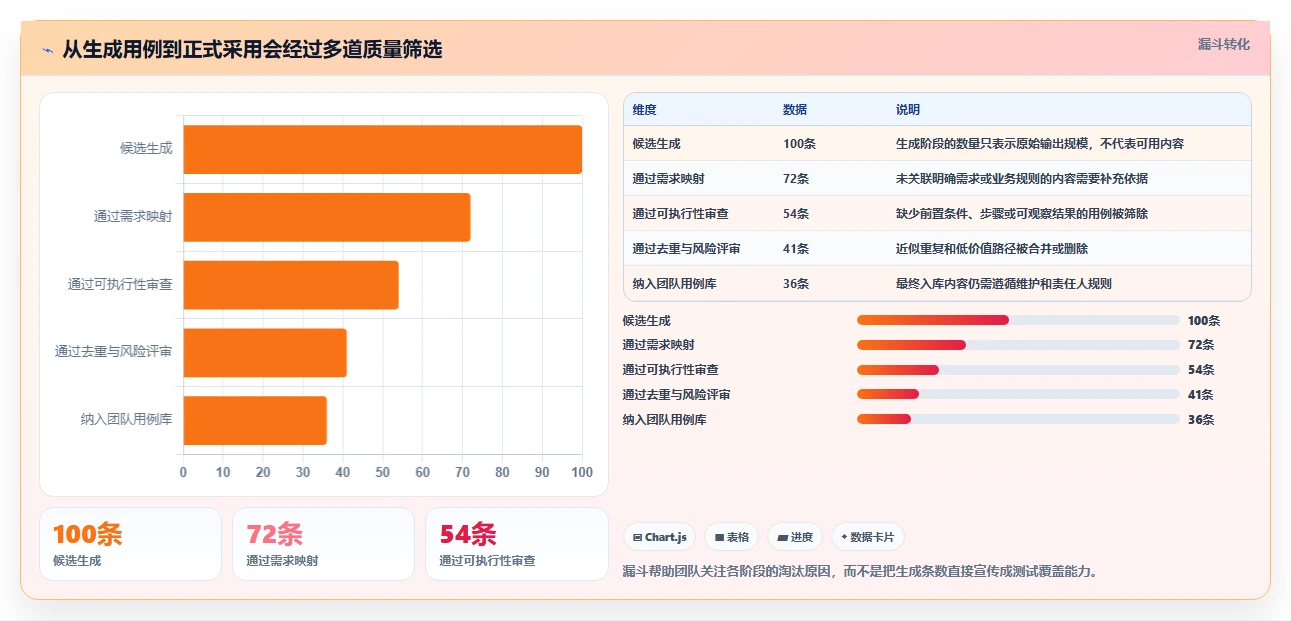Click the 72条 value beside the progress bars
Image resolution: width=1291 pixels, height=621 pixels.
tap(1201, 345)
